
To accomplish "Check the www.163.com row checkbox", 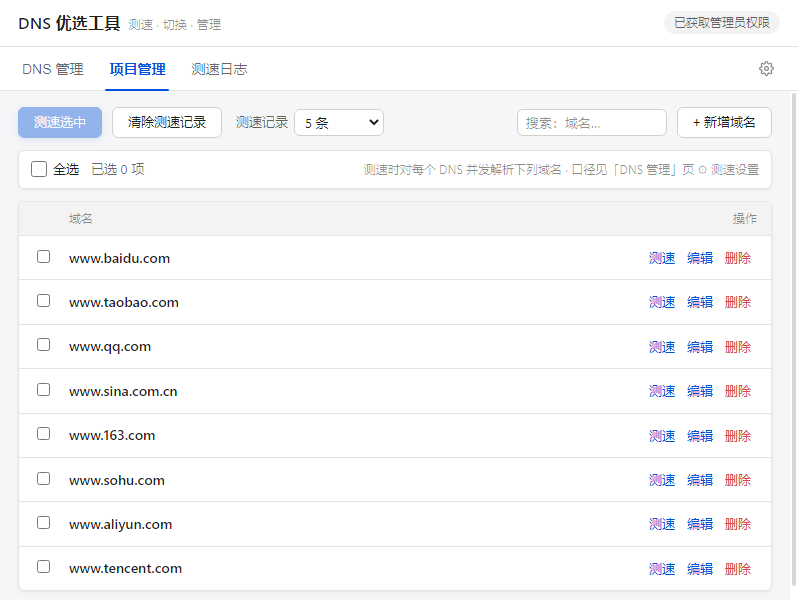I will click(x=44, y=434).
